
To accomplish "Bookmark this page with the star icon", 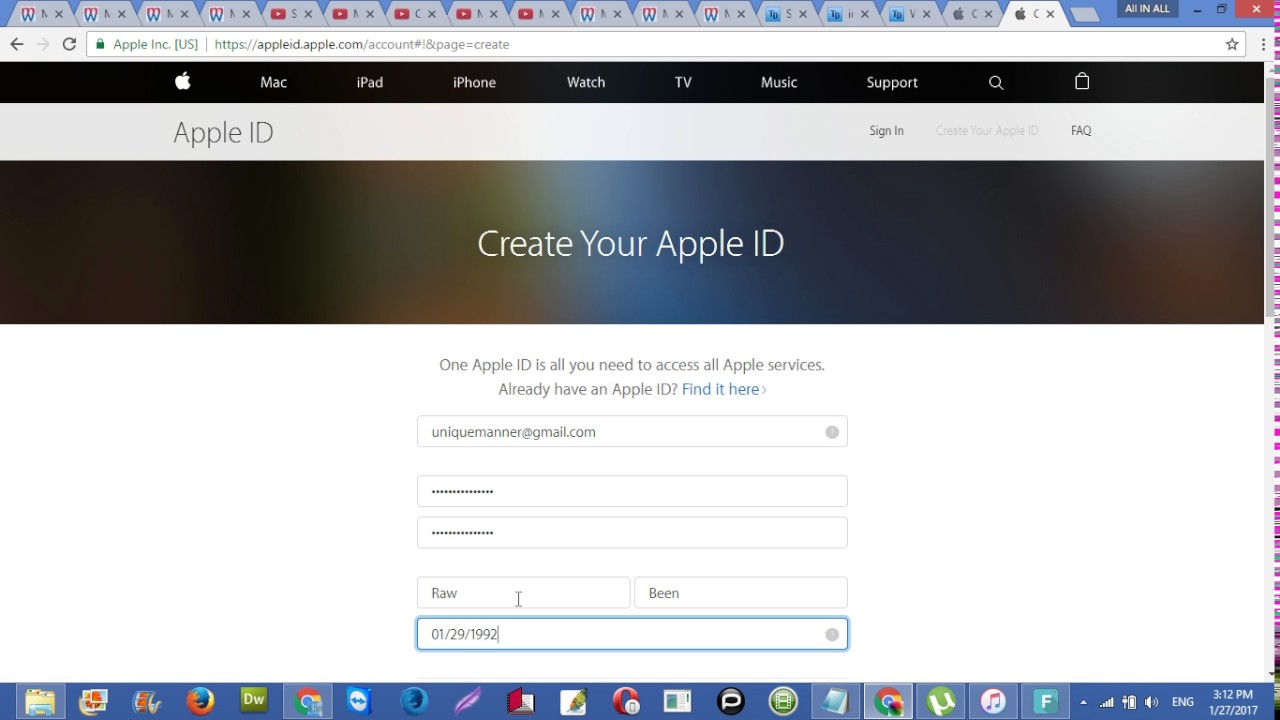I will (x=1232, y=44).
